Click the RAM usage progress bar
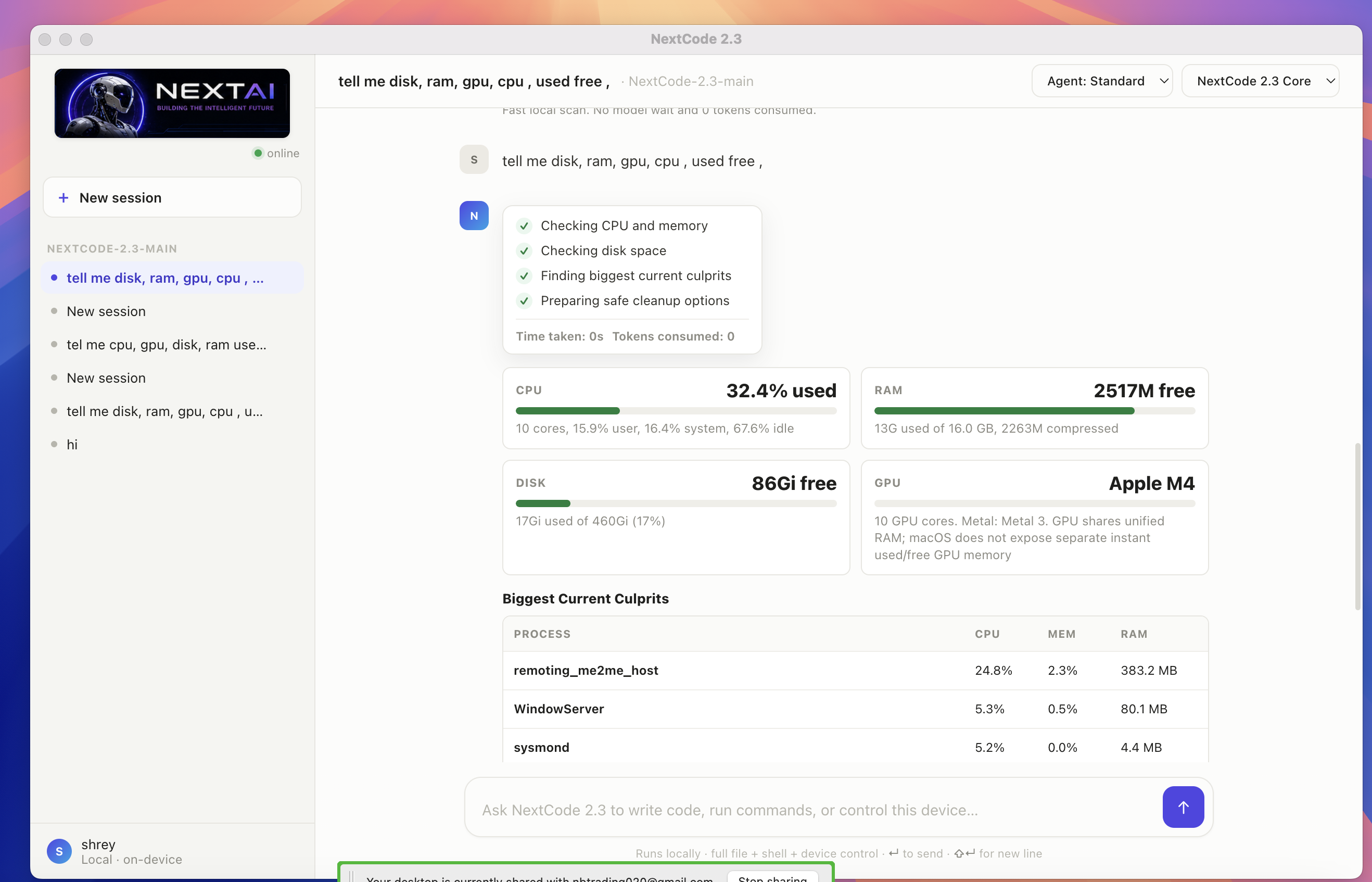The image size is (1372, 882). pos(1034,411)
